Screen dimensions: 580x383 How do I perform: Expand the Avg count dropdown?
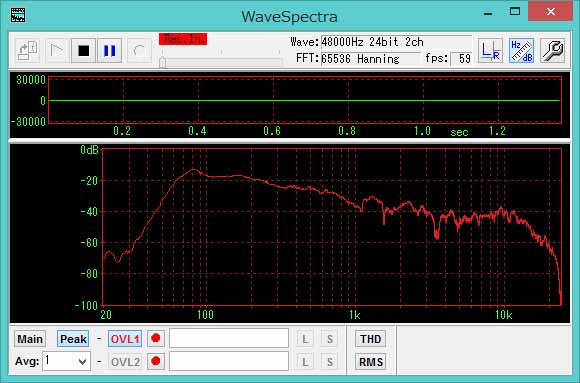pyautogui.click(x=67, y=361)
